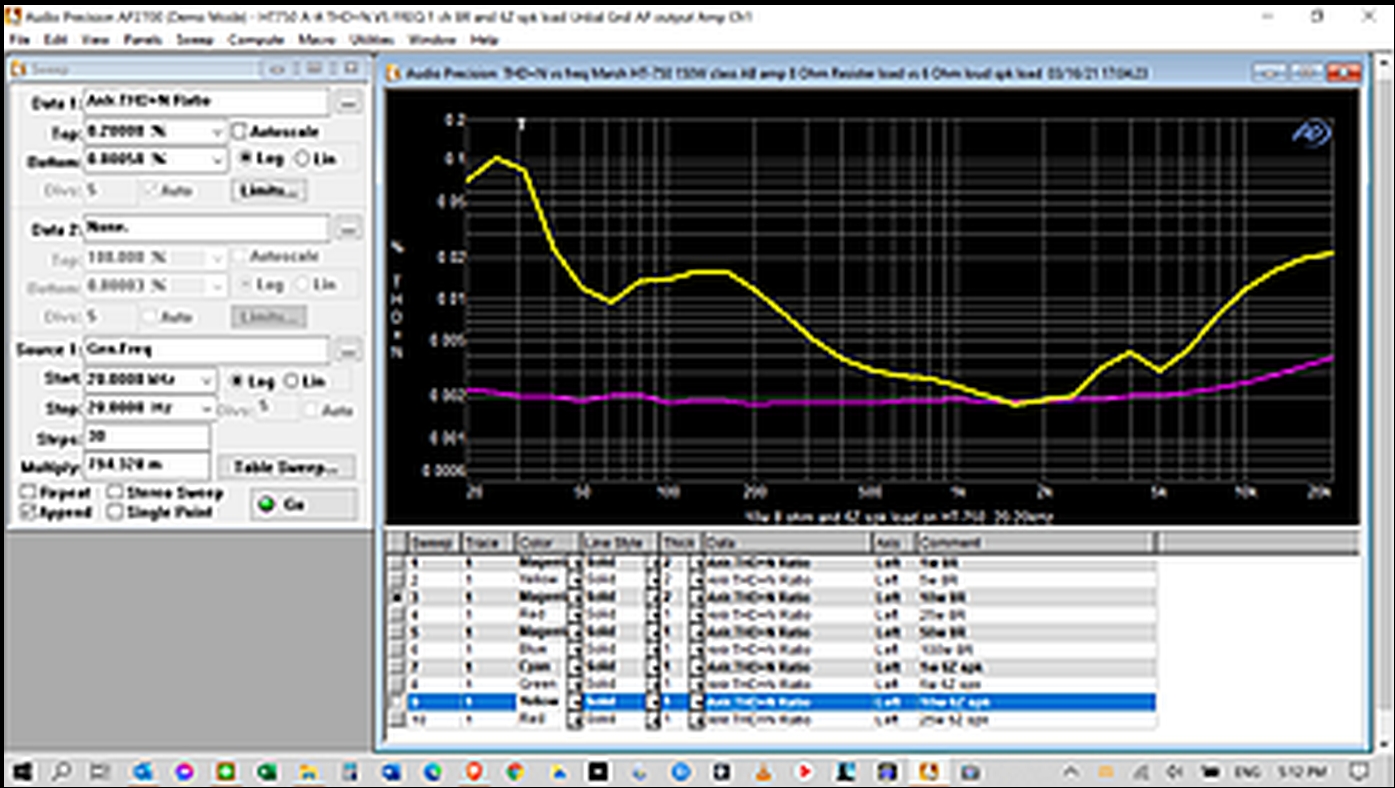Toggle the Stereo Sweep checkbox
1395x788 pixels.
pyautogui.click(x=115, y=493)
